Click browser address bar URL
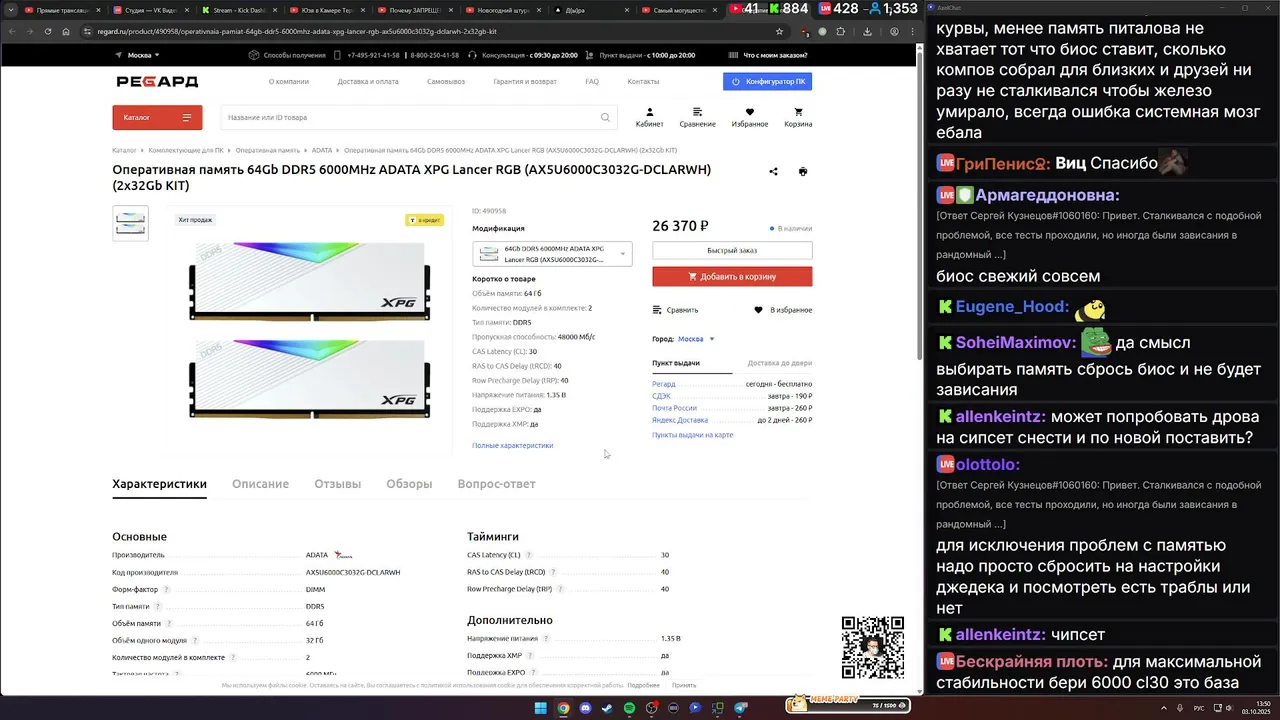 click(297, 31)
